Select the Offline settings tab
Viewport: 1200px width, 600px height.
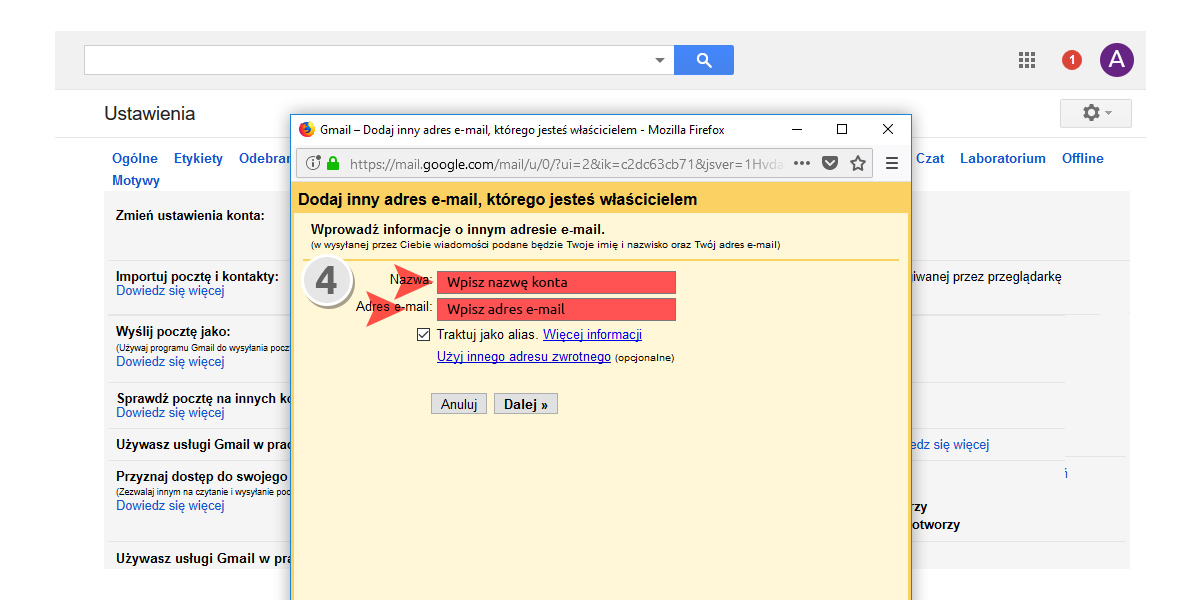coord(1083,159)
